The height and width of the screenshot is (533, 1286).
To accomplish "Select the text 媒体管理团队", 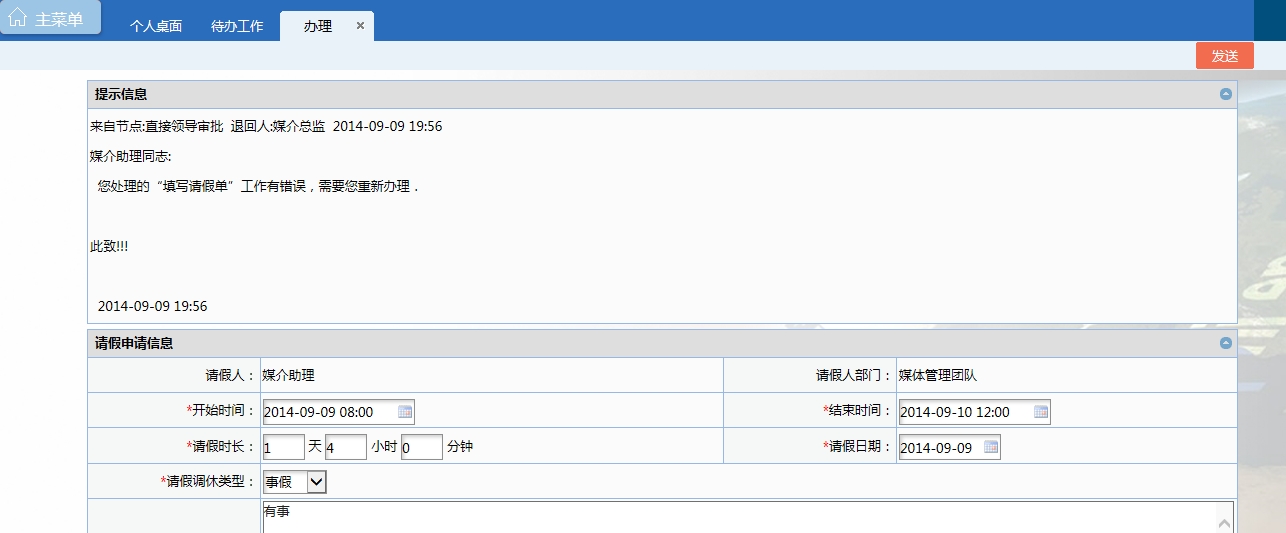I will pyautogui.click(x=937, y=375).
